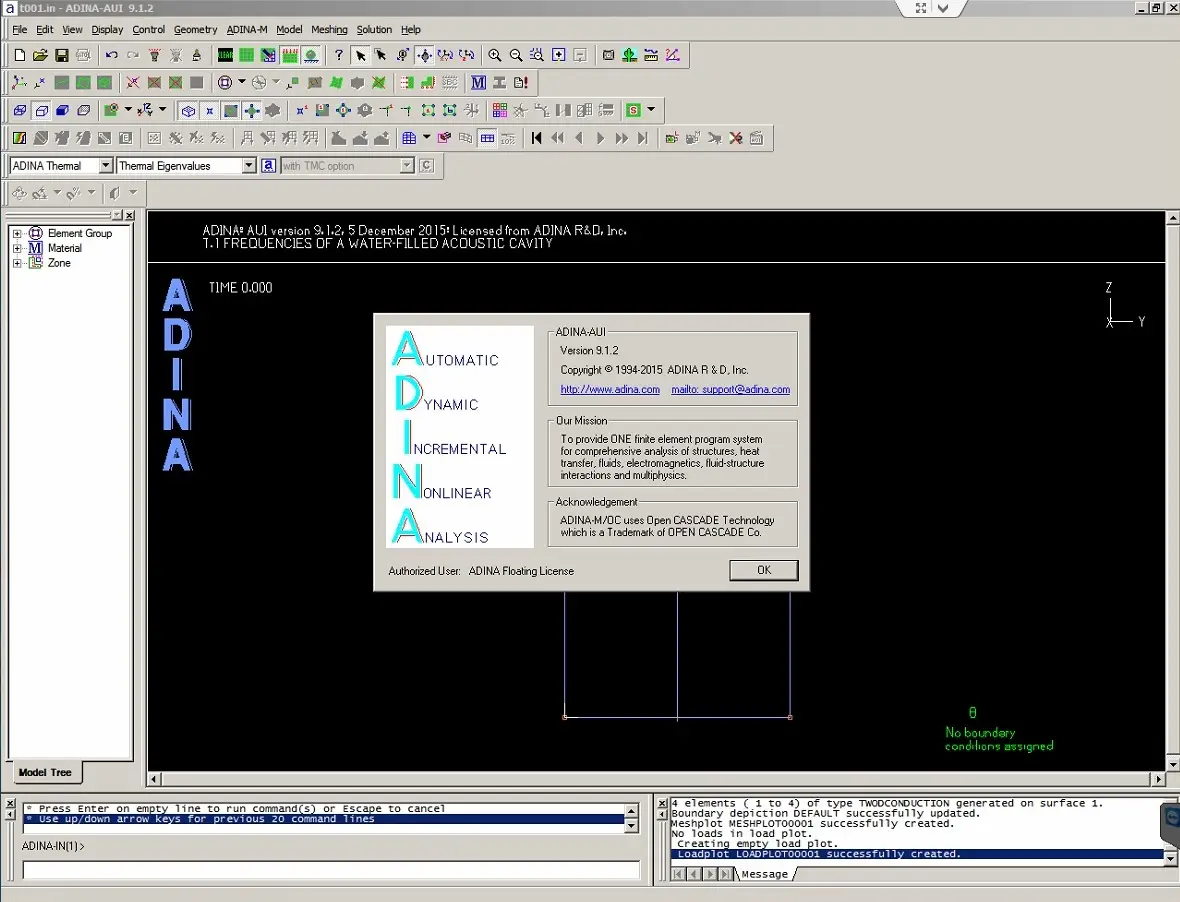Viewport: 1180px width, 902px height.
Task: Toggle geometry cube display button
Action: click(188, 111)
